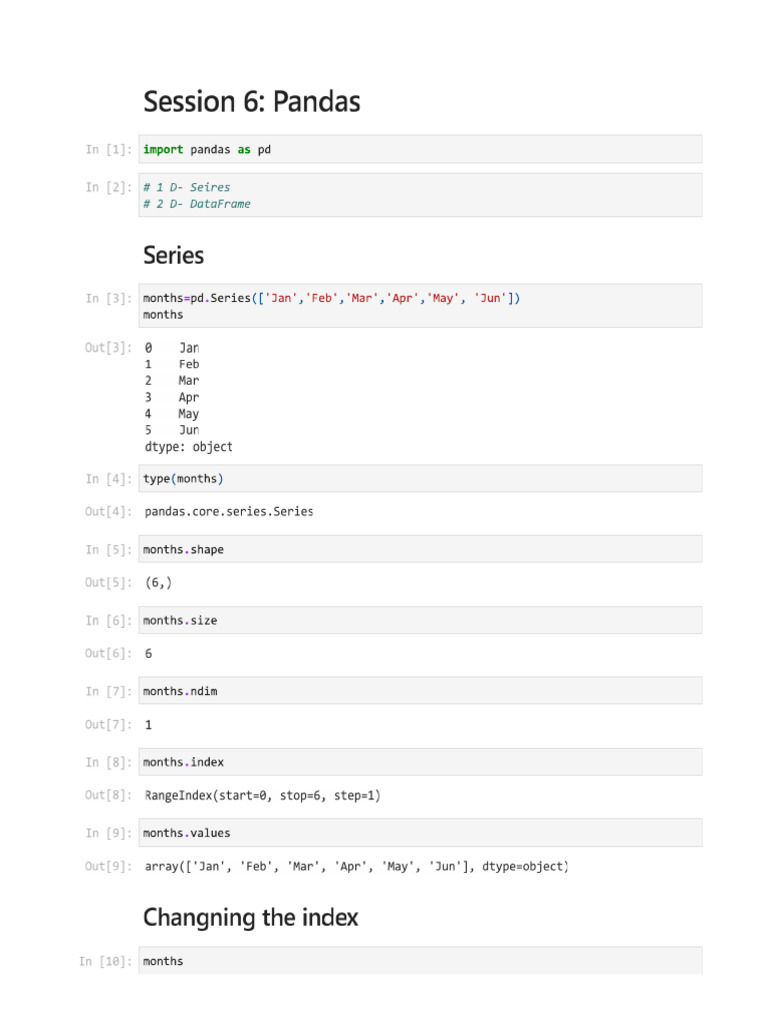Click the months=pd.Series code cell
This screenshot has width=768, height=1024.
[x=420, y=306]
